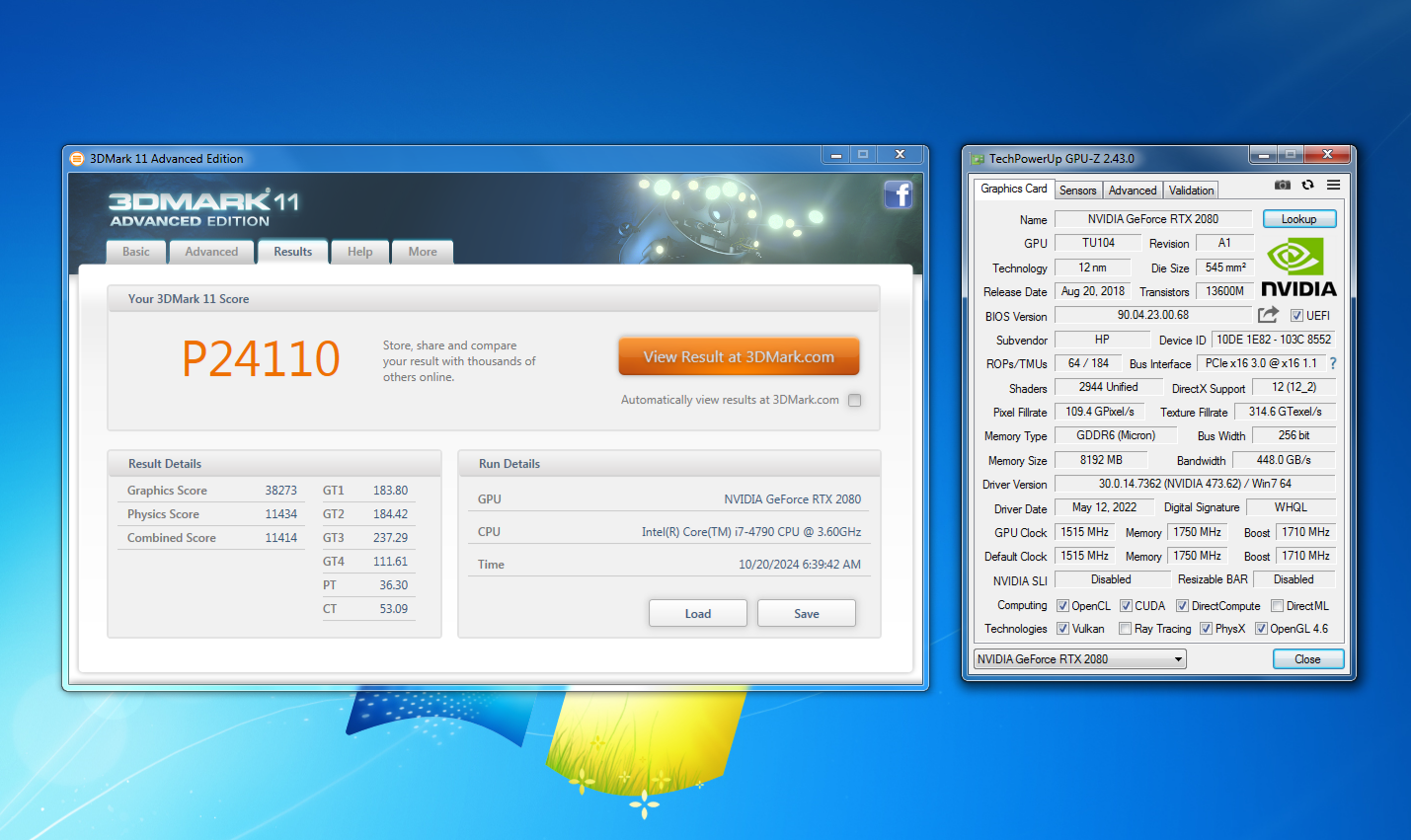Open the More tab in 3DMark
Image resolution: width=1411 pixels, height=840 pixels.
click(423, 252)
